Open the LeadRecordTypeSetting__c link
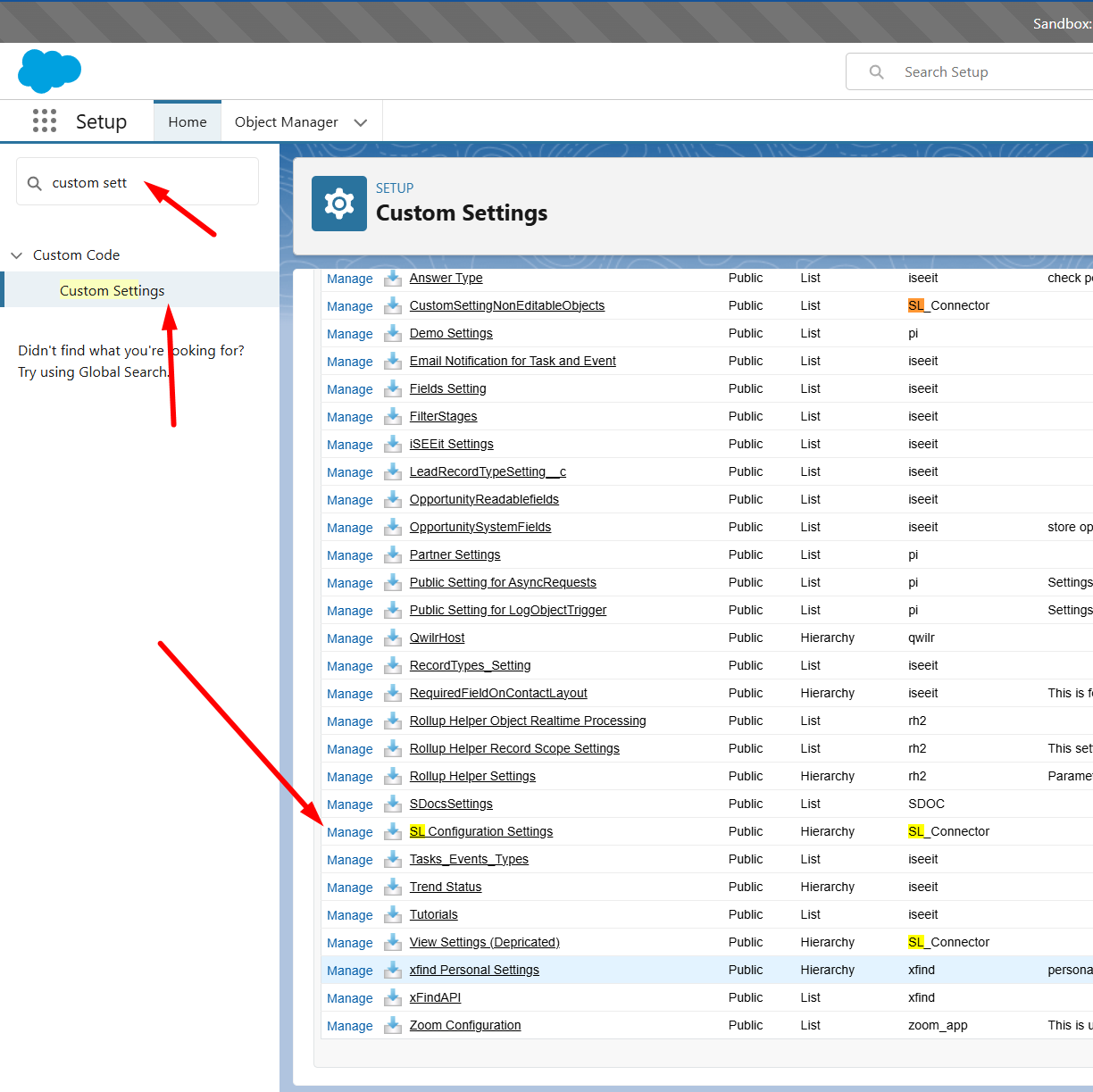This screenshot has height=1092, width=1093. coord(488,471)
